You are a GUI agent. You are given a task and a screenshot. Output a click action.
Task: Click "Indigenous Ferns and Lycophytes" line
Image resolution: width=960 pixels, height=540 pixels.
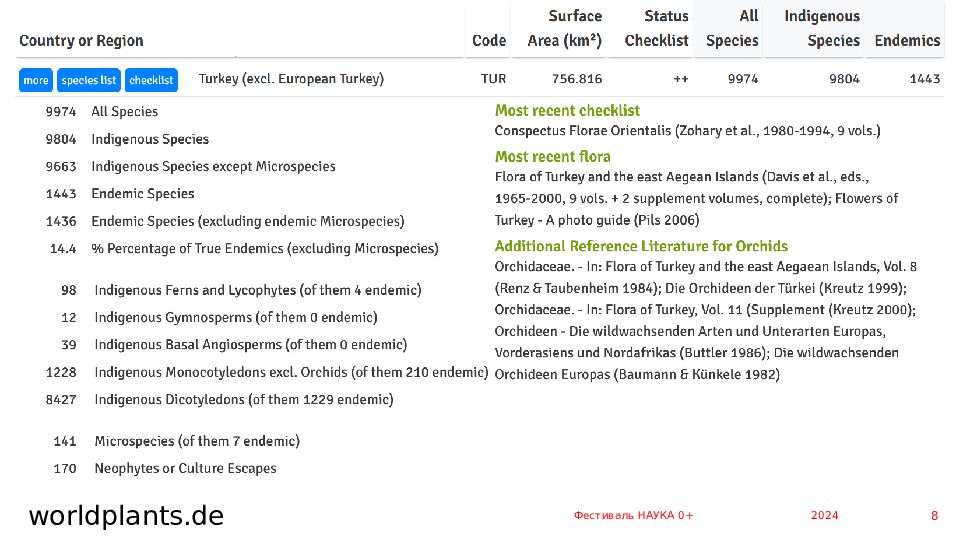tap(258, 290)
